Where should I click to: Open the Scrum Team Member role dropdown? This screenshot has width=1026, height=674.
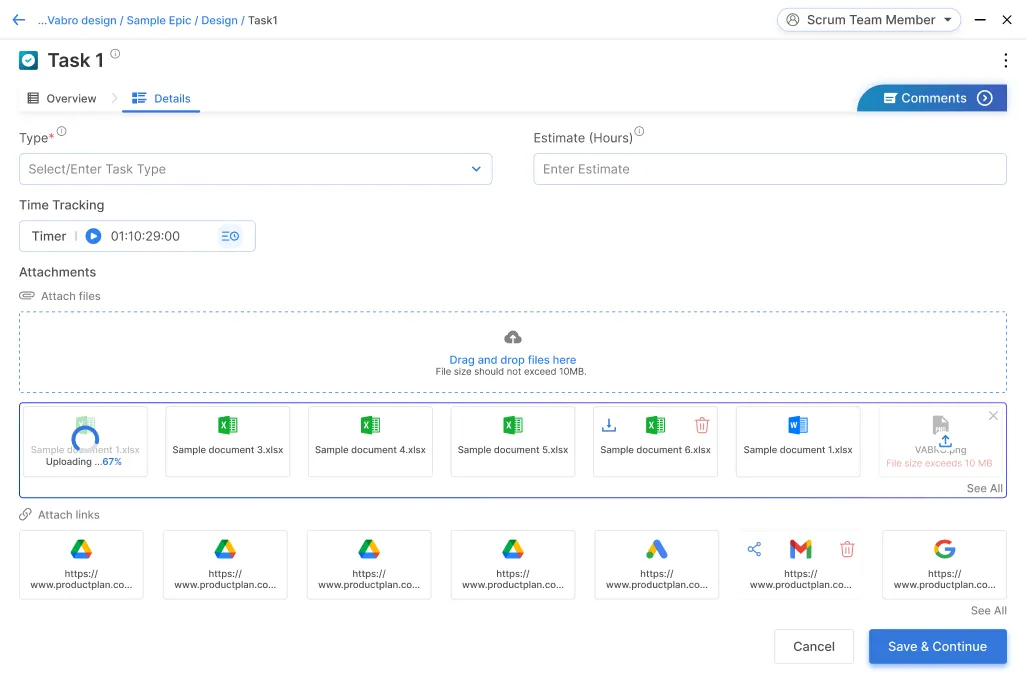coord(868,20)
